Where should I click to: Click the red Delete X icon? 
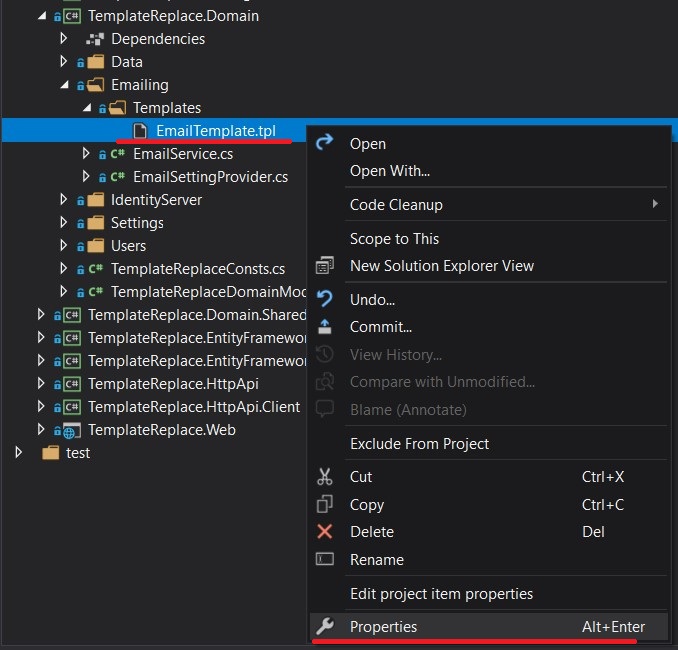point(324,532)
